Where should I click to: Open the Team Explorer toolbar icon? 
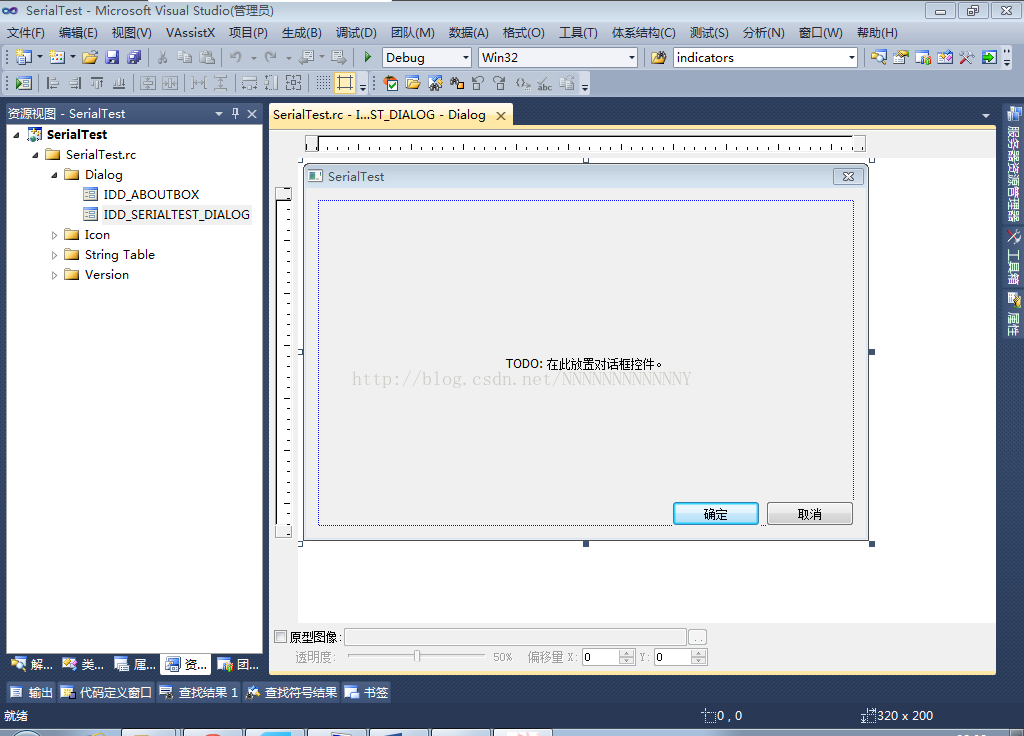[x=923, y=57]
